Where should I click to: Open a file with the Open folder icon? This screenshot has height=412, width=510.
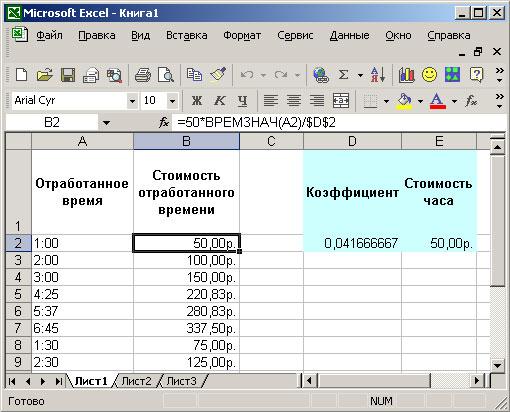45,75
